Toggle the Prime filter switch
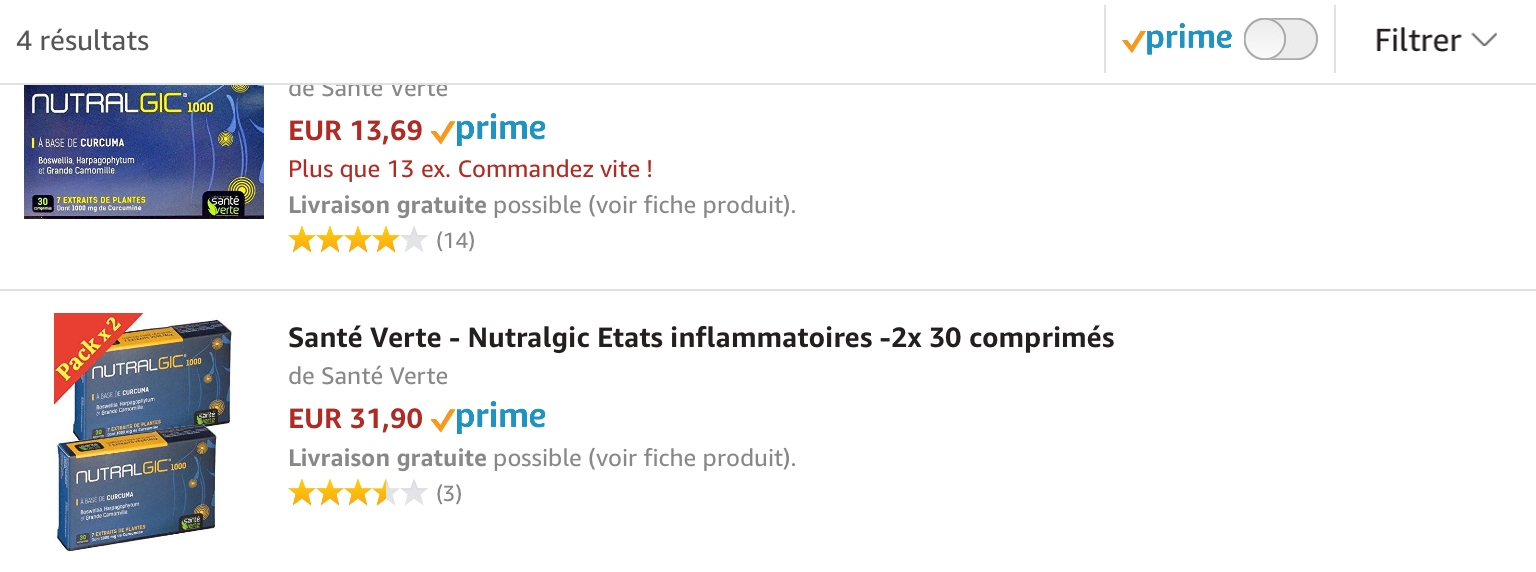The height and width of the screenshot is (572, 1536). 1280,40
